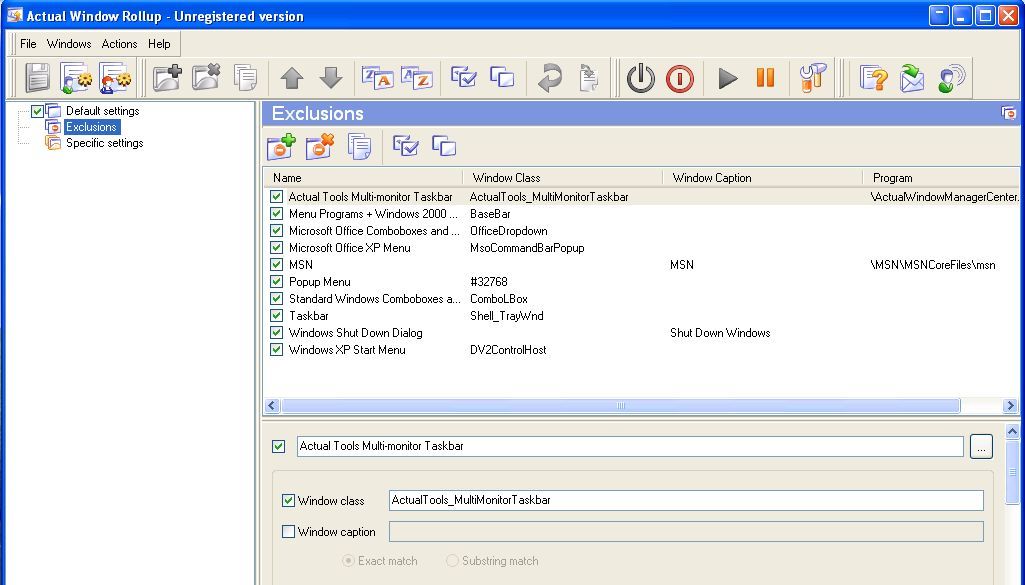Image resolution: width=1025 pixels, height=585 pixels.
Task: Add a new exclusion item
Action: 280,146
